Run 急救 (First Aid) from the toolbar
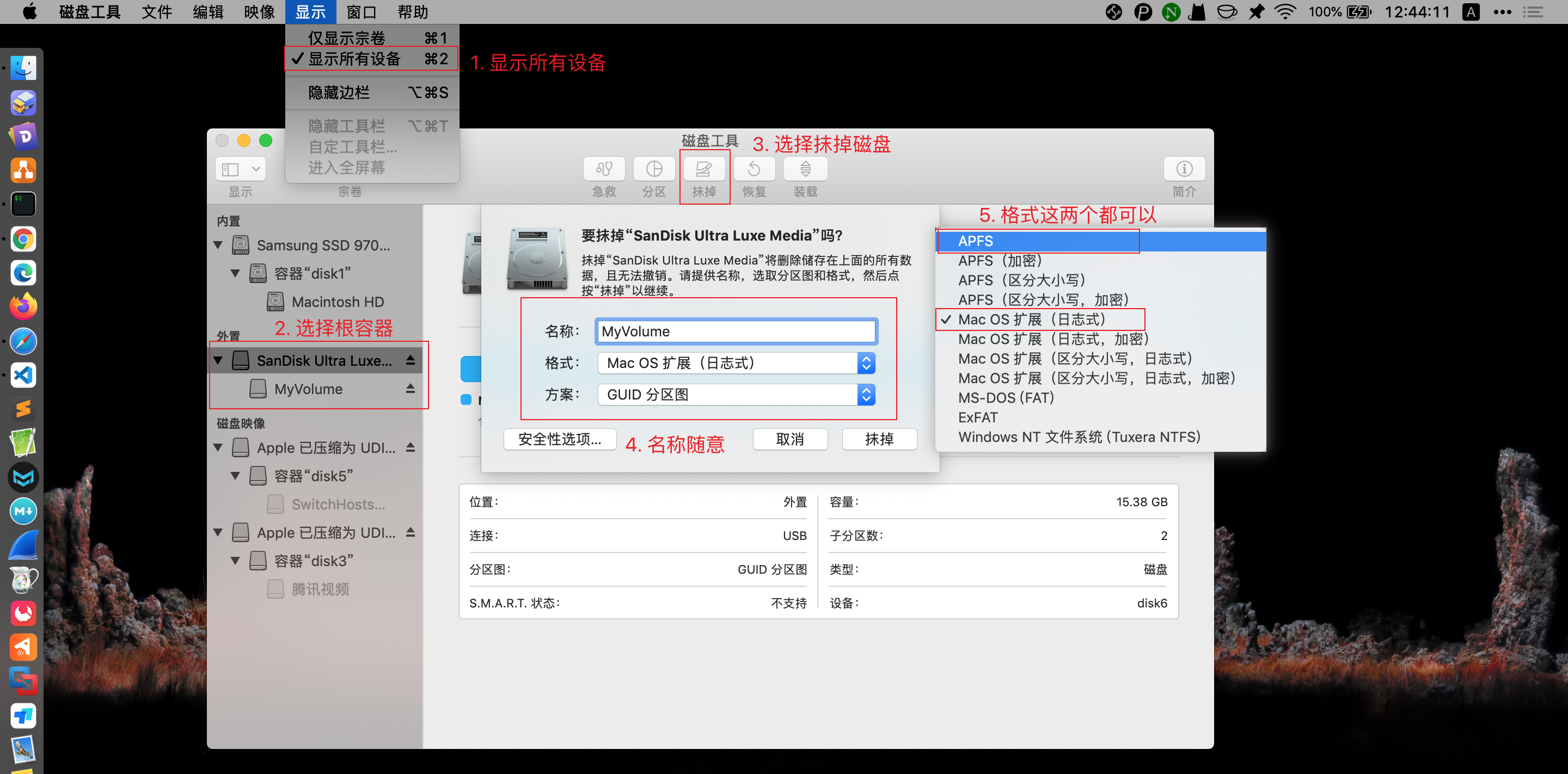Viewport: 1568px width, 774px height. pos(603,176)
